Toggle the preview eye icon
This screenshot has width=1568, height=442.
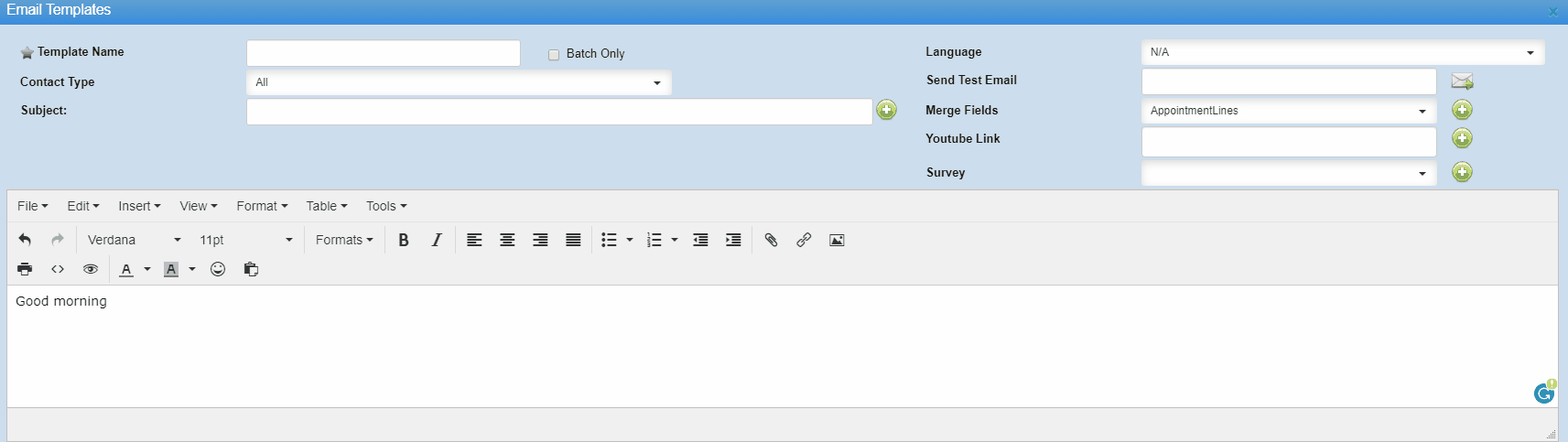coord(91,269)
